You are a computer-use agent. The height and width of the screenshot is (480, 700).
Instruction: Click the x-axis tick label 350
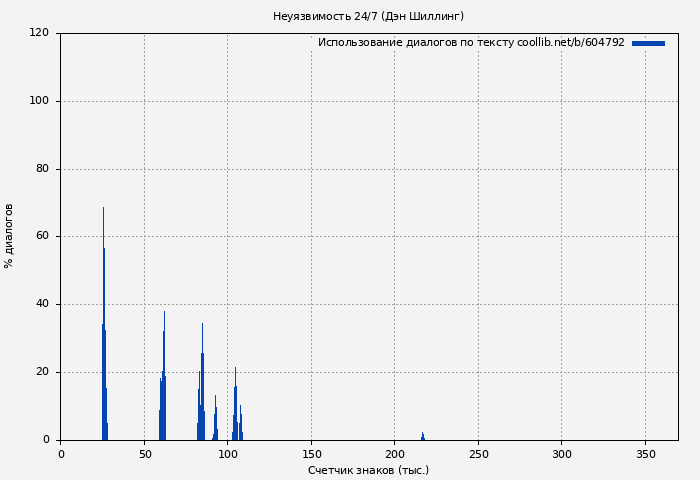coord(645,454)
